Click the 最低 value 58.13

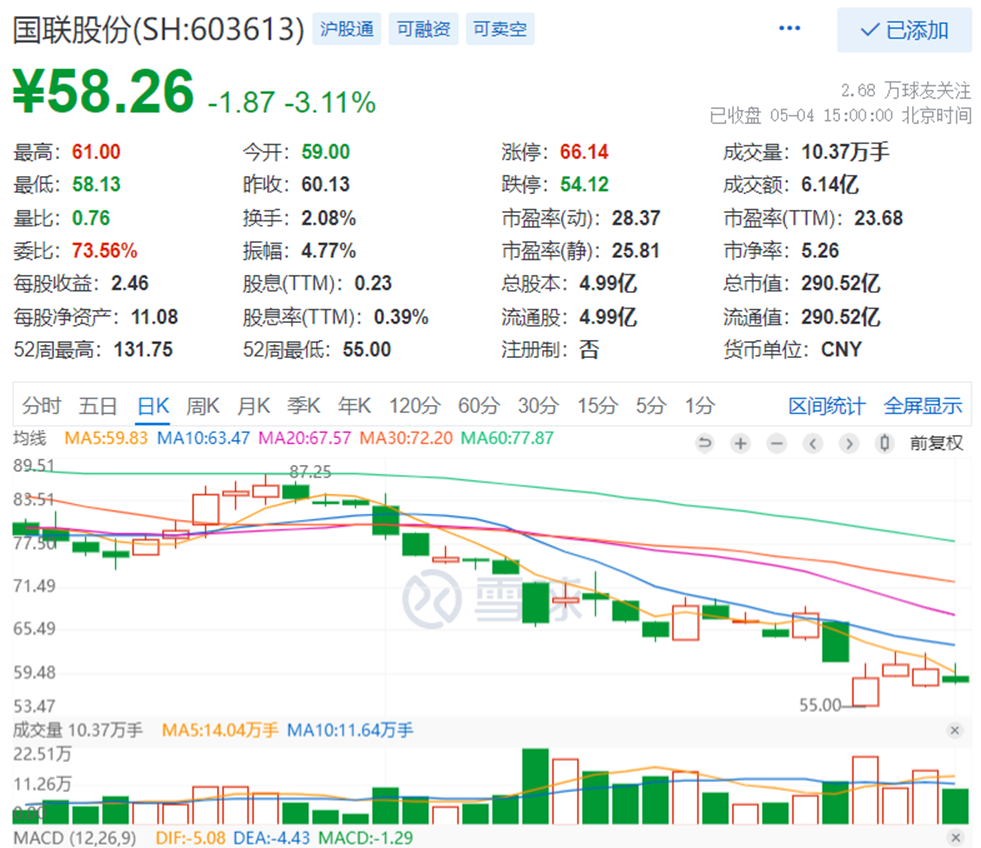[96, 185]
